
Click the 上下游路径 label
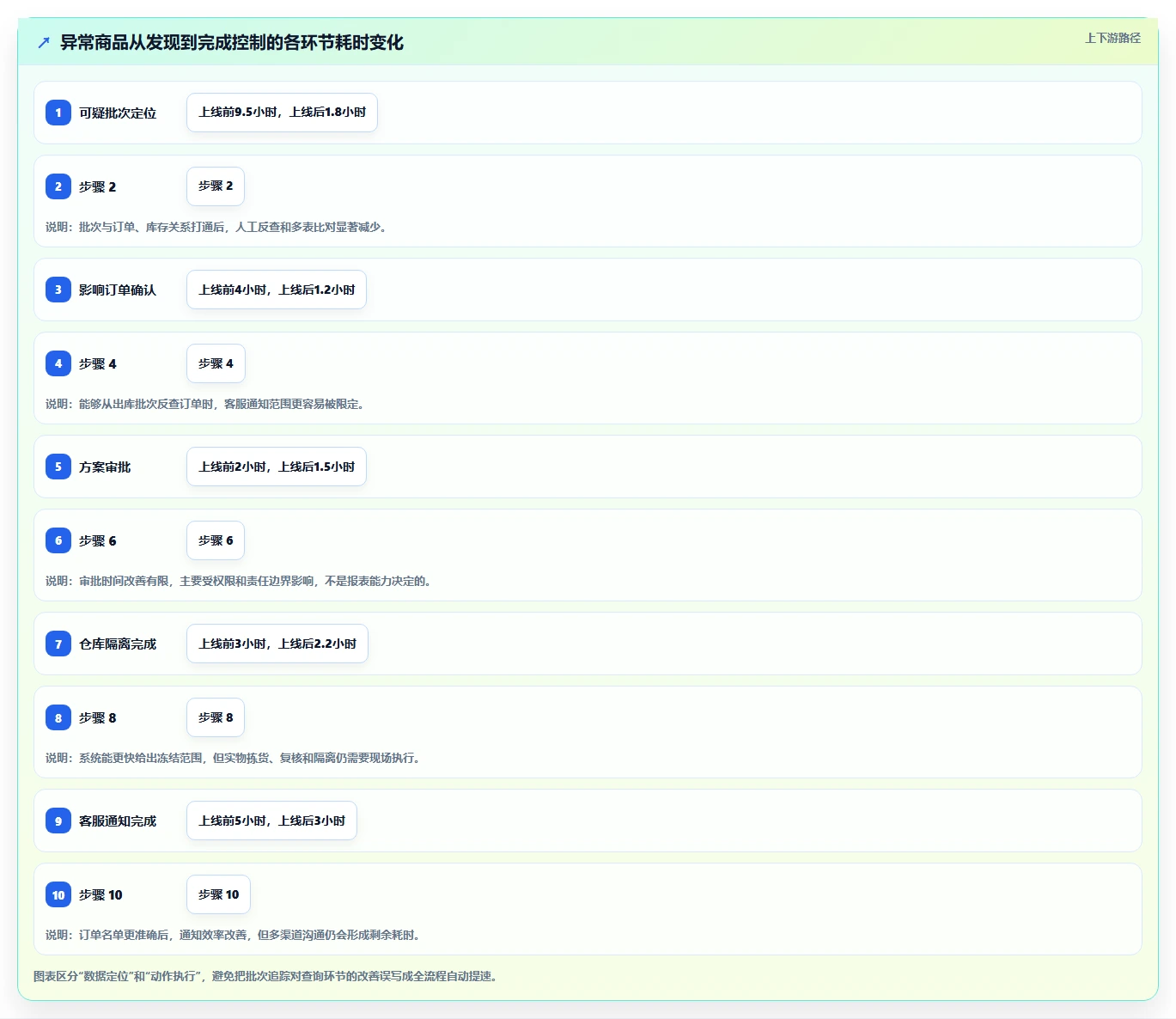1112,38
